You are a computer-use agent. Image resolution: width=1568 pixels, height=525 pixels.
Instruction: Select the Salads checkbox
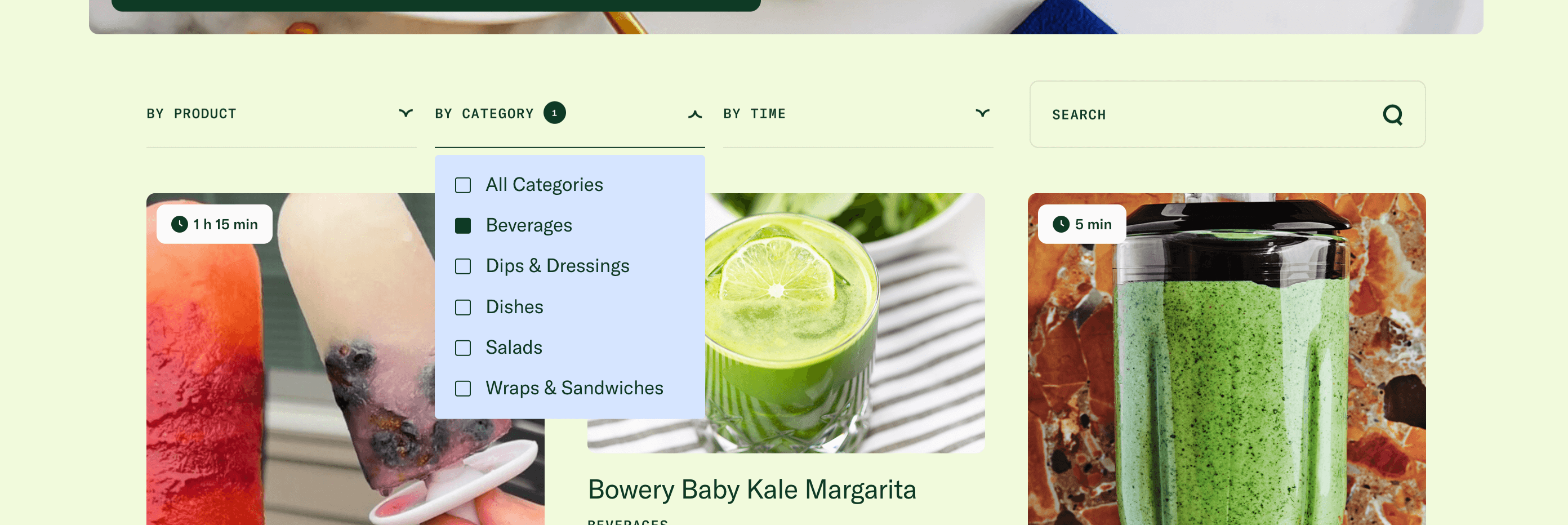click(x=462, y=348)
